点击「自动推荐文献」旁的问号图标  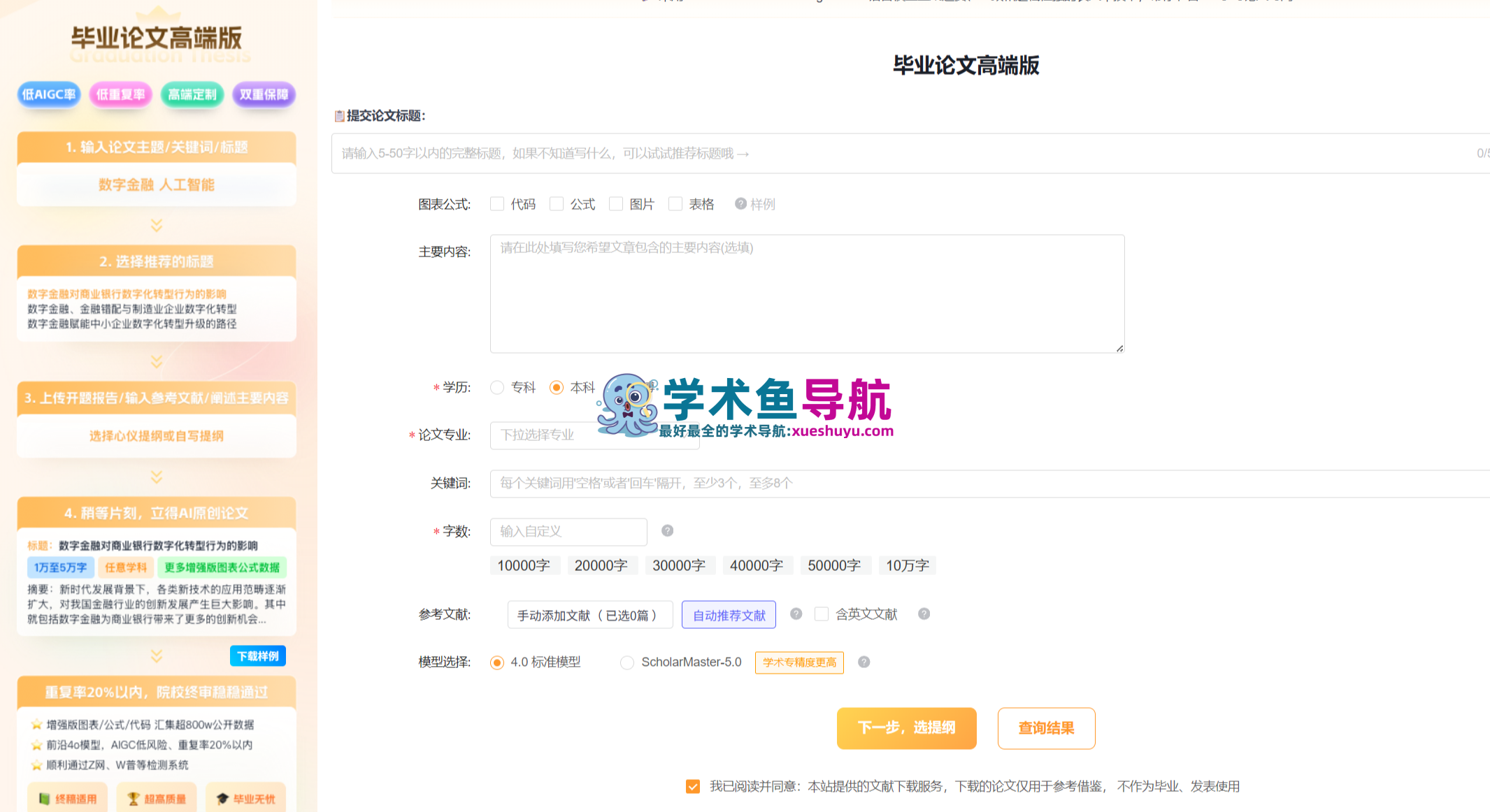795,614
